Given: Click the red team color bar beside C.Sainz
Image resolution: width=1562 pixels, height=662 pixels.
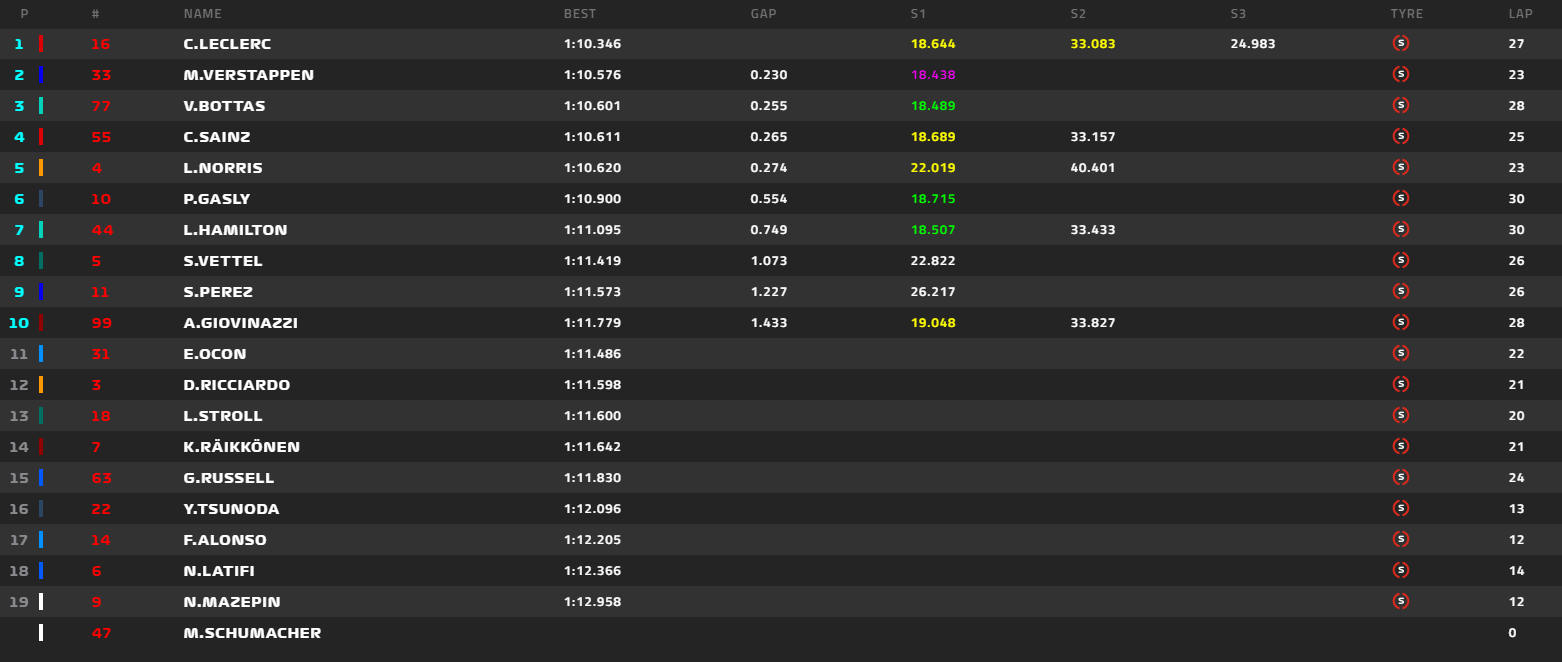Looking at the screenshot, I should click(41, 137).
